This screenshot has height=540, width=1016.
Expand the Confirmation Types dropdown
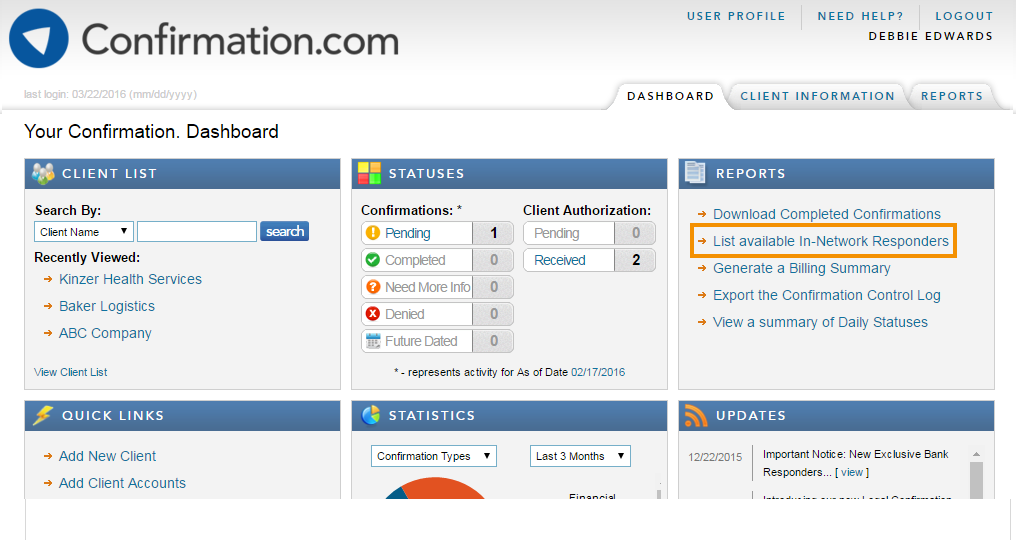click(x=433, y=456)
